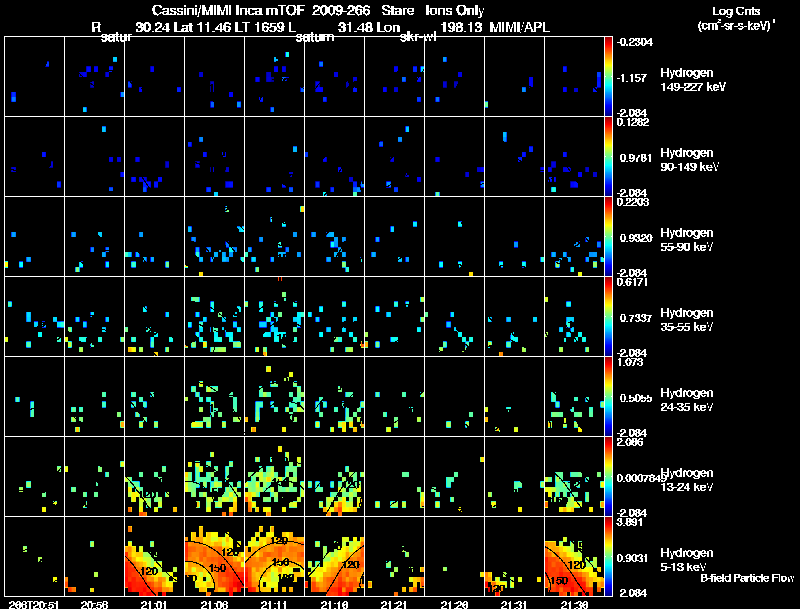Viewport: 800px width, 609px height.
Task: Click the colorbar beside Hydrogen 149-227 keV
Action: [x=608, y=76]
